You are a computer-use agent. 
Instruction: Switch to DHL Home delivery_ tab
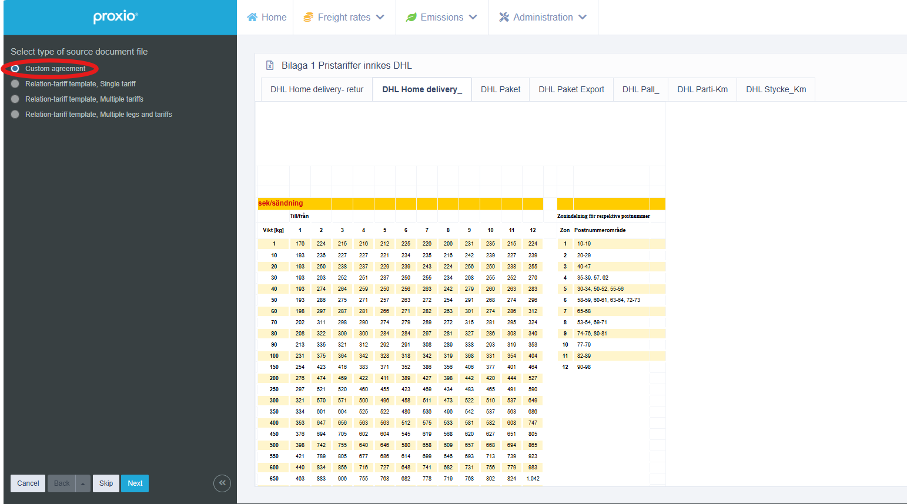pos(422,89)
